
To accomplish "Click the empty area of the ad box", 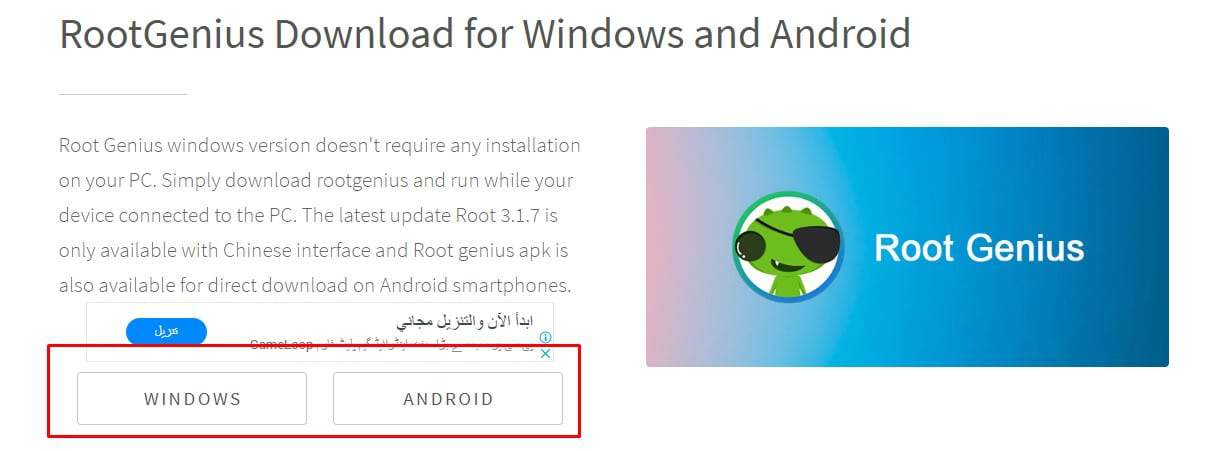I will click(x=300, y=325).
